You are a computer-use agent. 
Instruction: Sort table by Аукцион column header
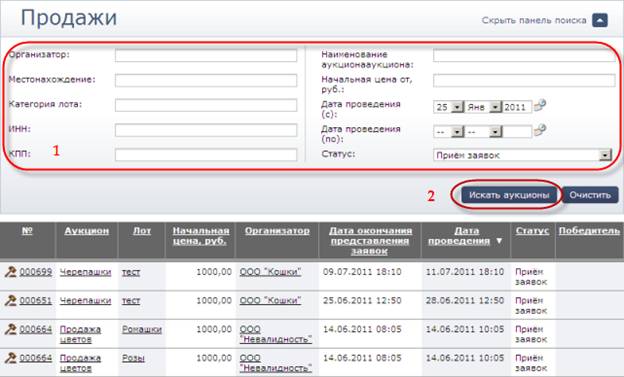[86, 231]
